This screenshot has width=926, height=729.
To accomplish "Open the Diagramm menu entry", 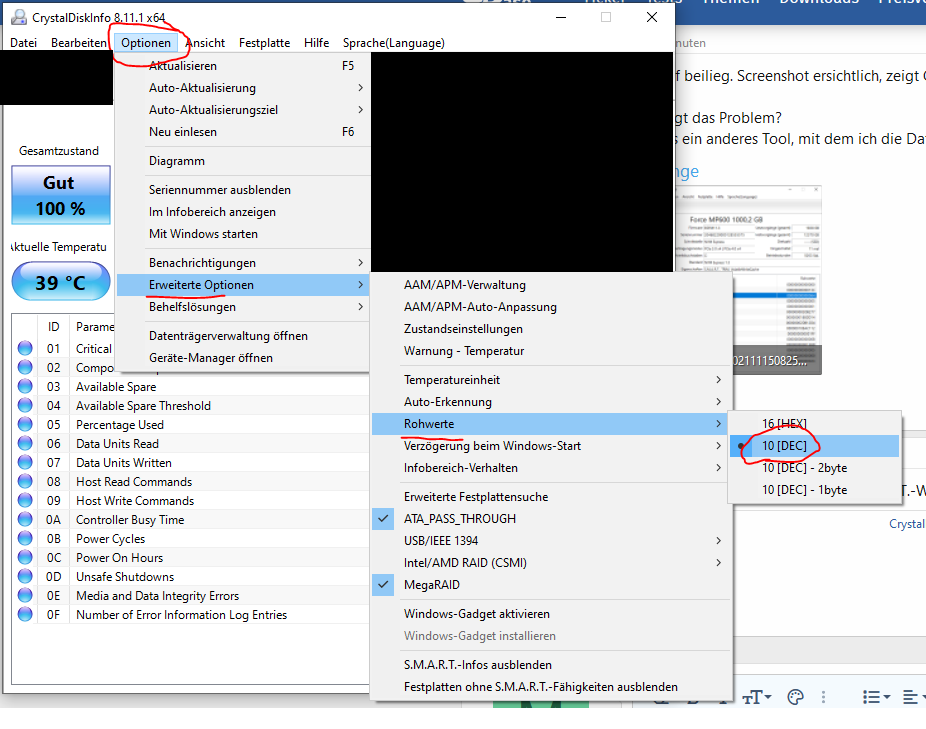I will pos(243,161).
